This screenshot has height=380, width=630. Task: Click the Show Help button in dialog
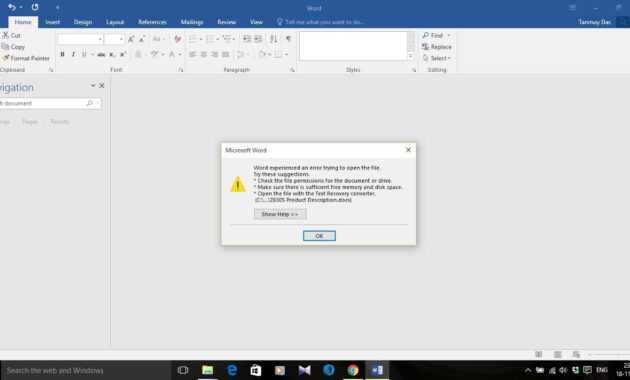(280, 214)
